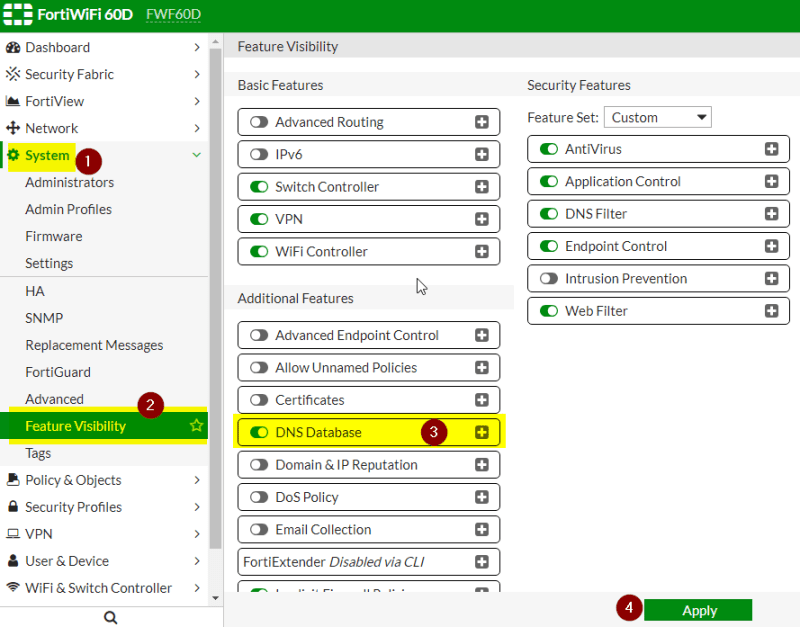Image resolution: width=800 pixels, height=627 pixels.
Task: Click the plus icon on WiFi Controller
Action: point(482,252)
